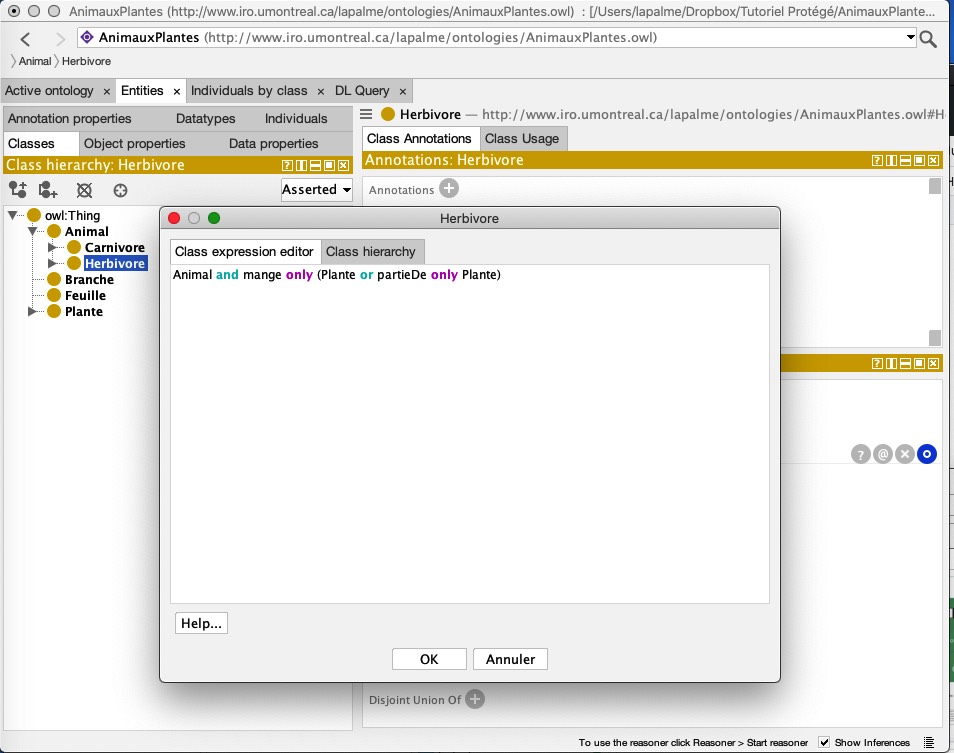This screenshot has height=753, width=954.
Task: Add a Disjoint Union Of entry
Action: 475,699
